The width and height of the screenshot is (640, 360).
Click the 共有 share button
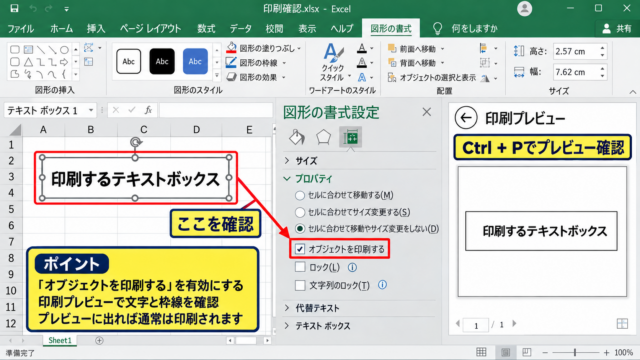point(617,29)
